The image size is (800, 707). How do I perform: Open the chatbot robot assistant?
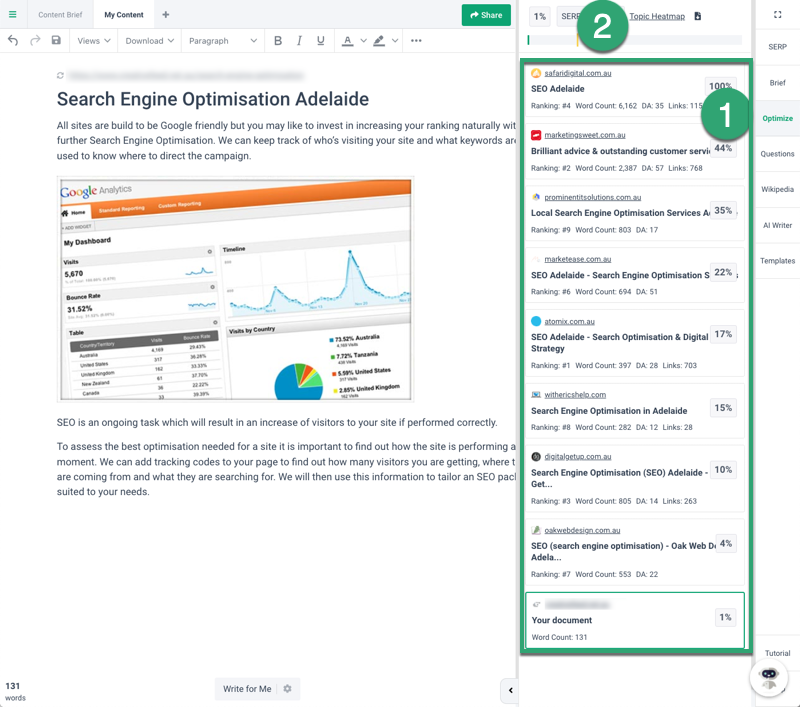[769, 677]
